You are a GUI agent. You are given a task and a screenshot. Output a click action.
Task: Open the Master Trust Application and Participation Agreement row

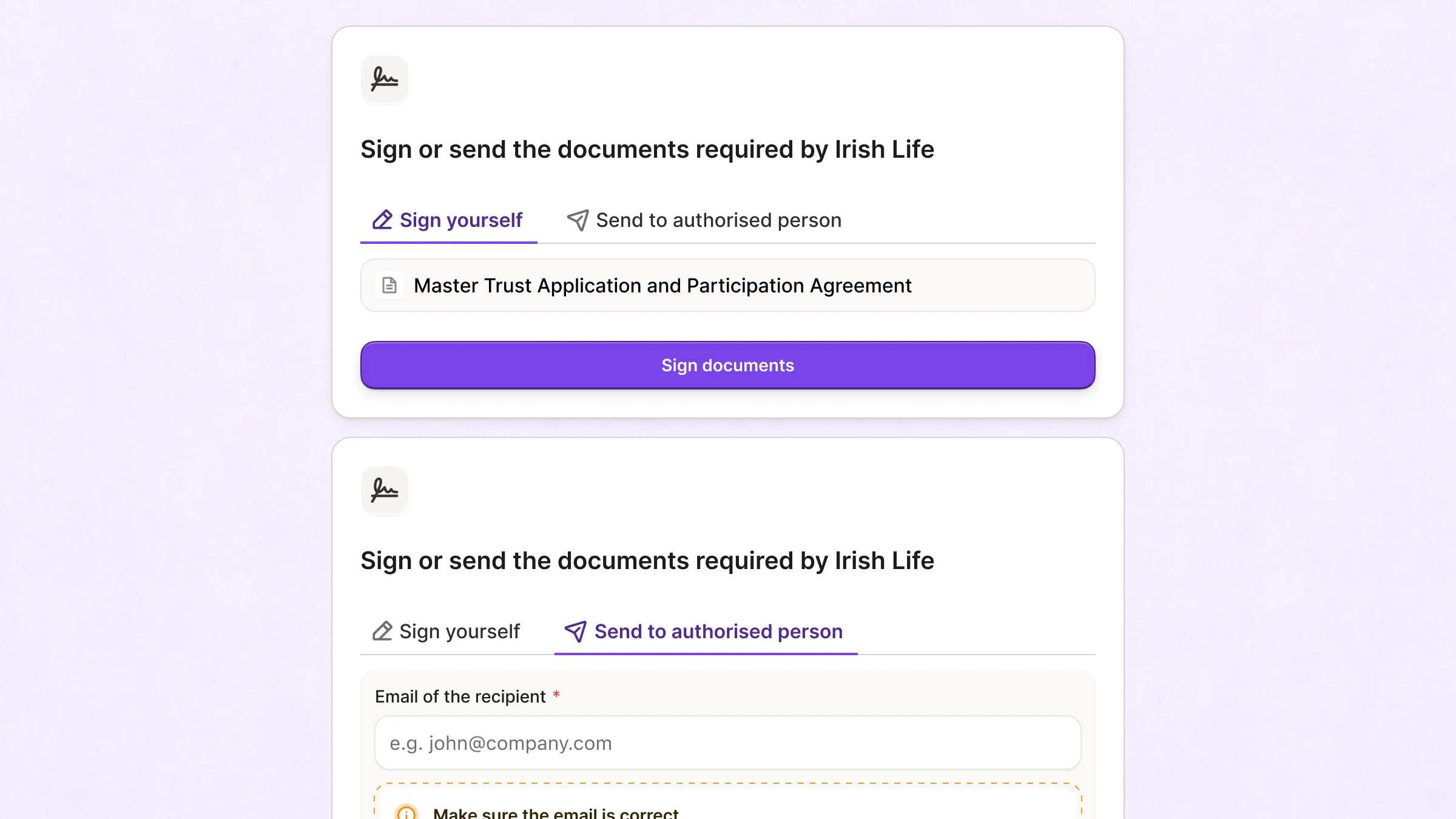coord(727,285)
